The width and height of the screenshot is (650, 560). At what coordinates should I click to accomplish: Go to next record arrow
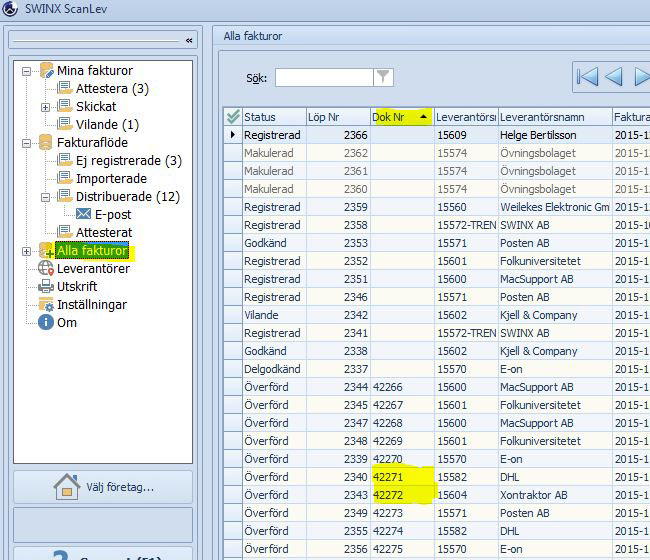642,77
